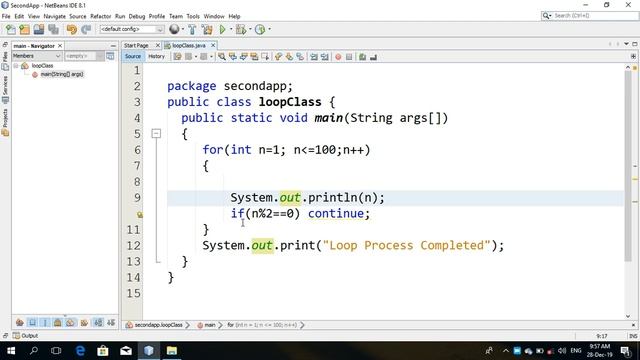Collapse the main method code fold
The width and height of the screenshot is (640, 360).
[x=156, y=133]
